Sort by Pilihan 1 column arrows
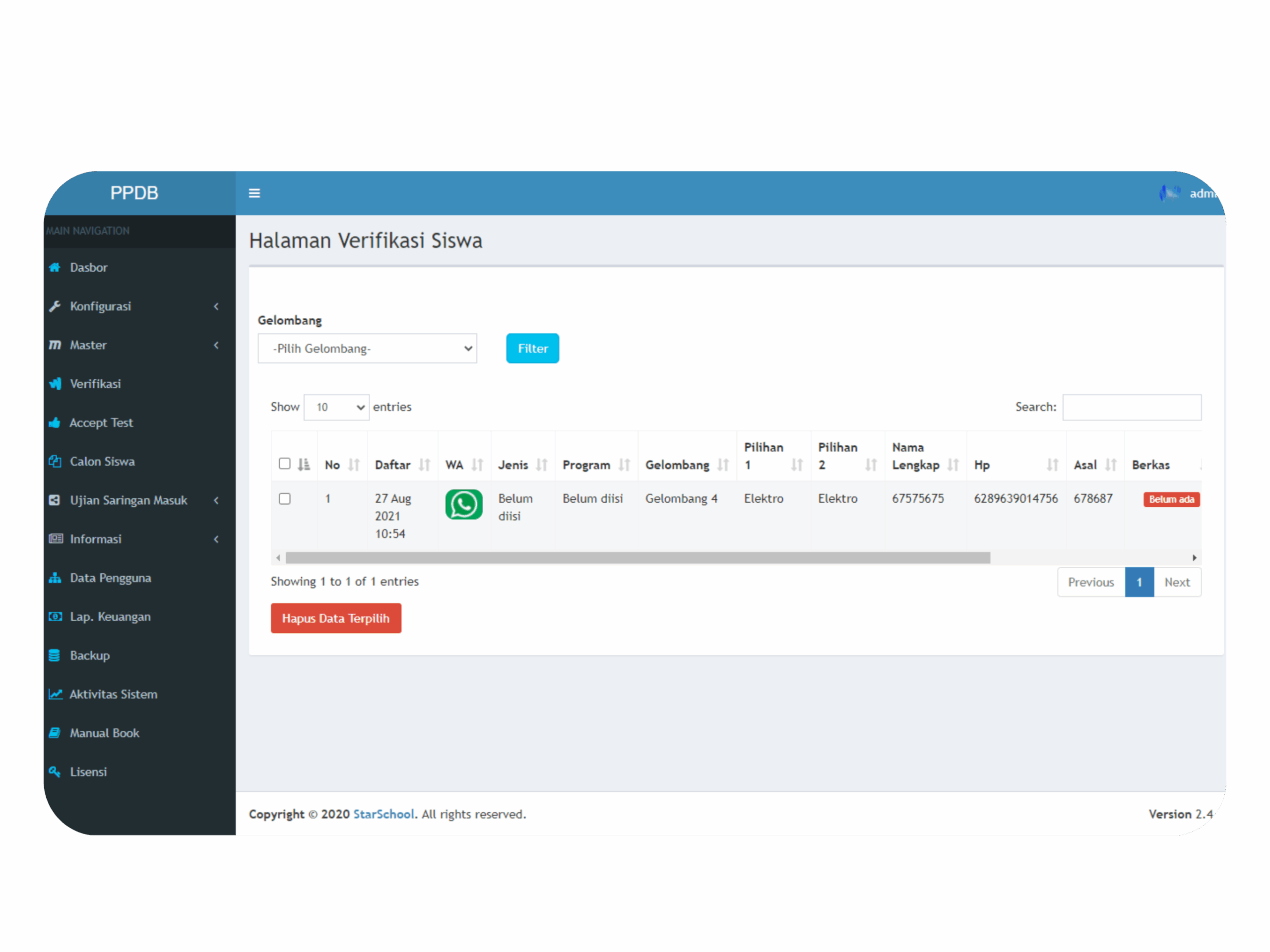The width and height of the screenshot is (1270, 952). pyautogui.click(x=798, y=466)
